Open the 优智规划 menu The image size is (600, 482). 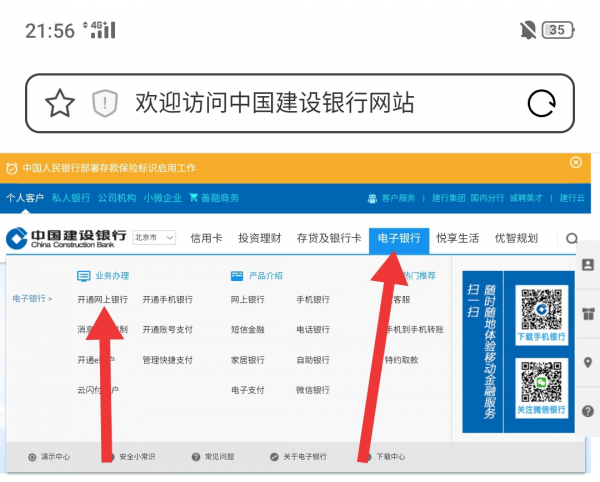point(516,238)
